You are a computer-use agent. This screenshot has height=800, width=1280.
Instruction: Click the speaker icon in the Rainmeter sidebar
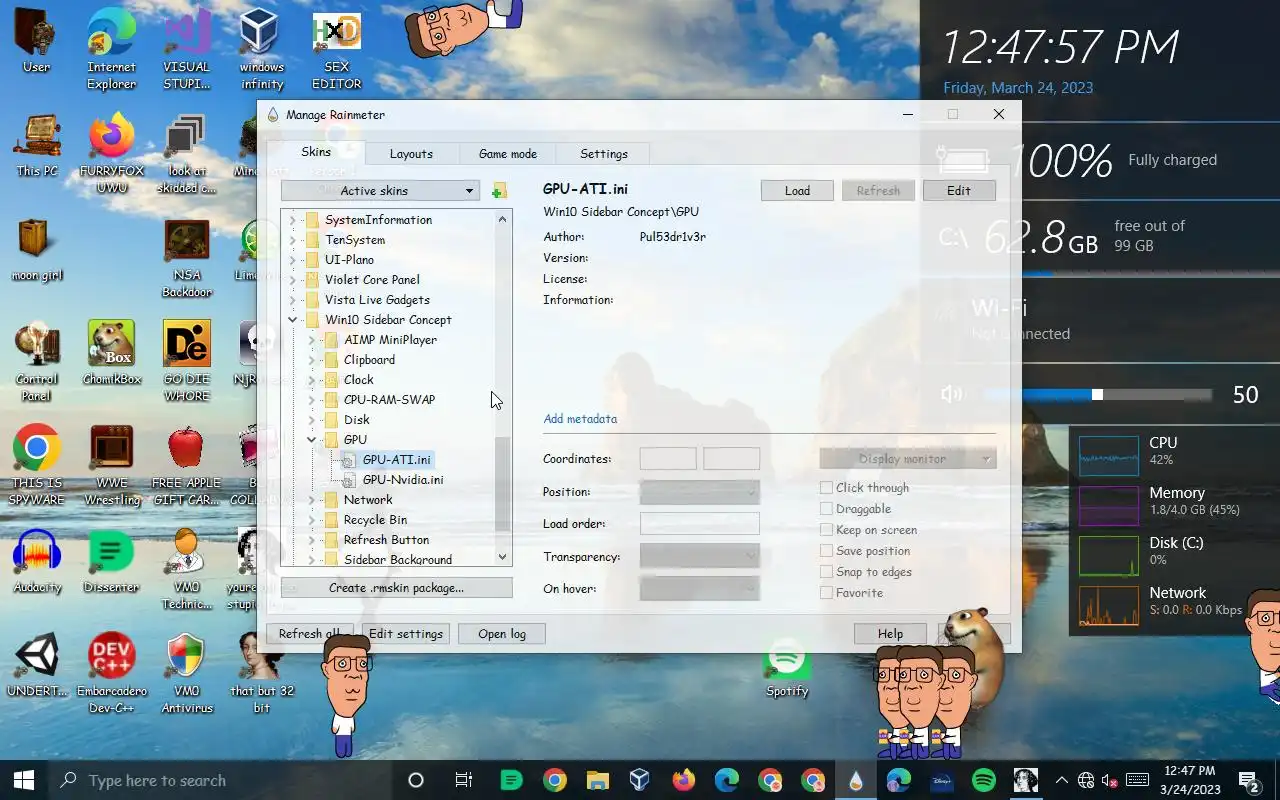click(x=951, y=394)
